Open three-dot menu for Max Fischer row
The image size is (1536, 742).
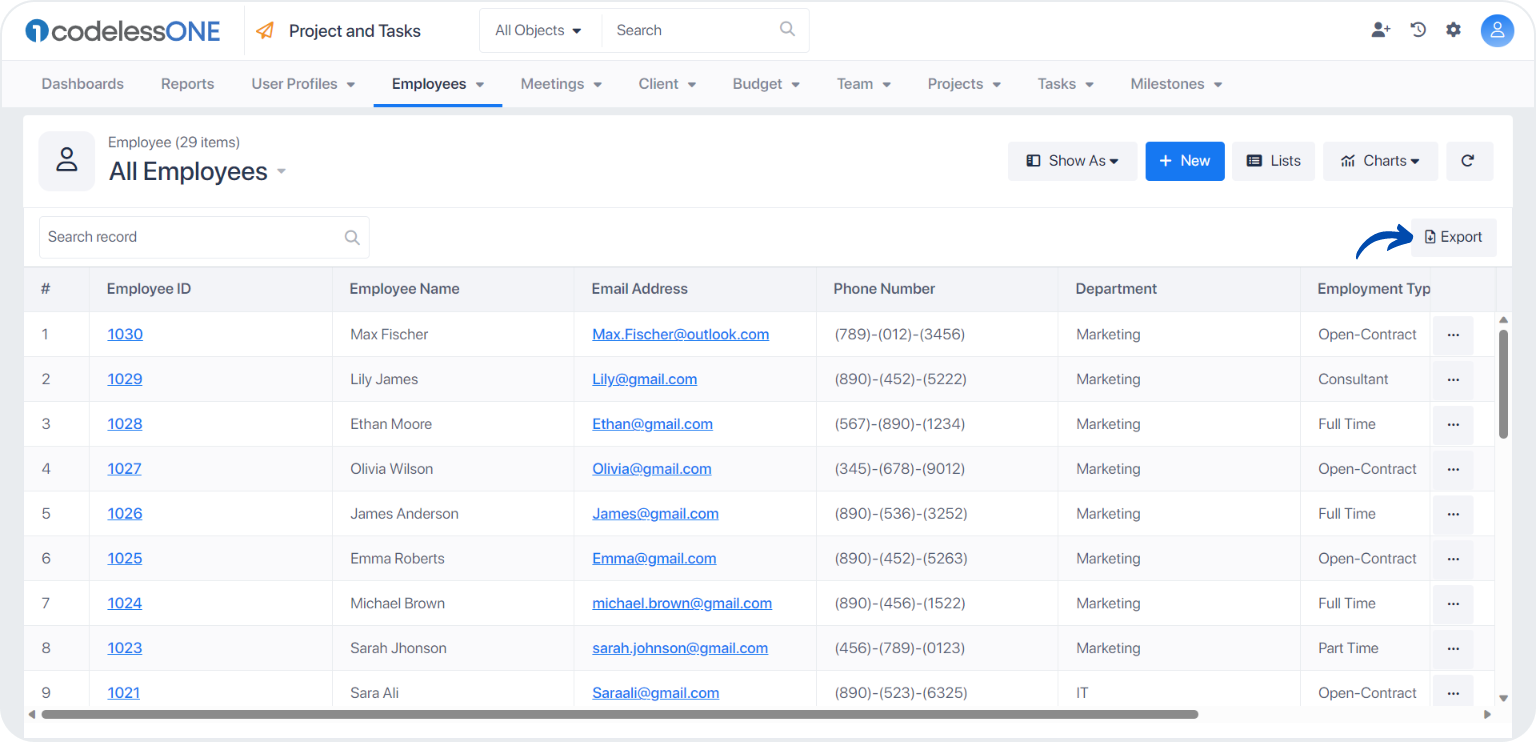[1453, 335]
